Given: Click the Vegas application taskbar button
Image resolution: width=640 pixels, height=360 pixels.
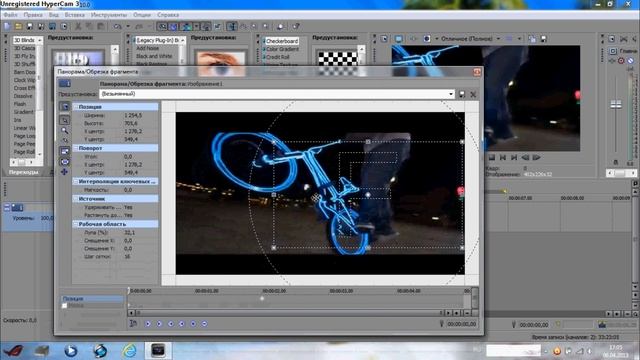Looking at the screenshot, I should tap(158, 351).
